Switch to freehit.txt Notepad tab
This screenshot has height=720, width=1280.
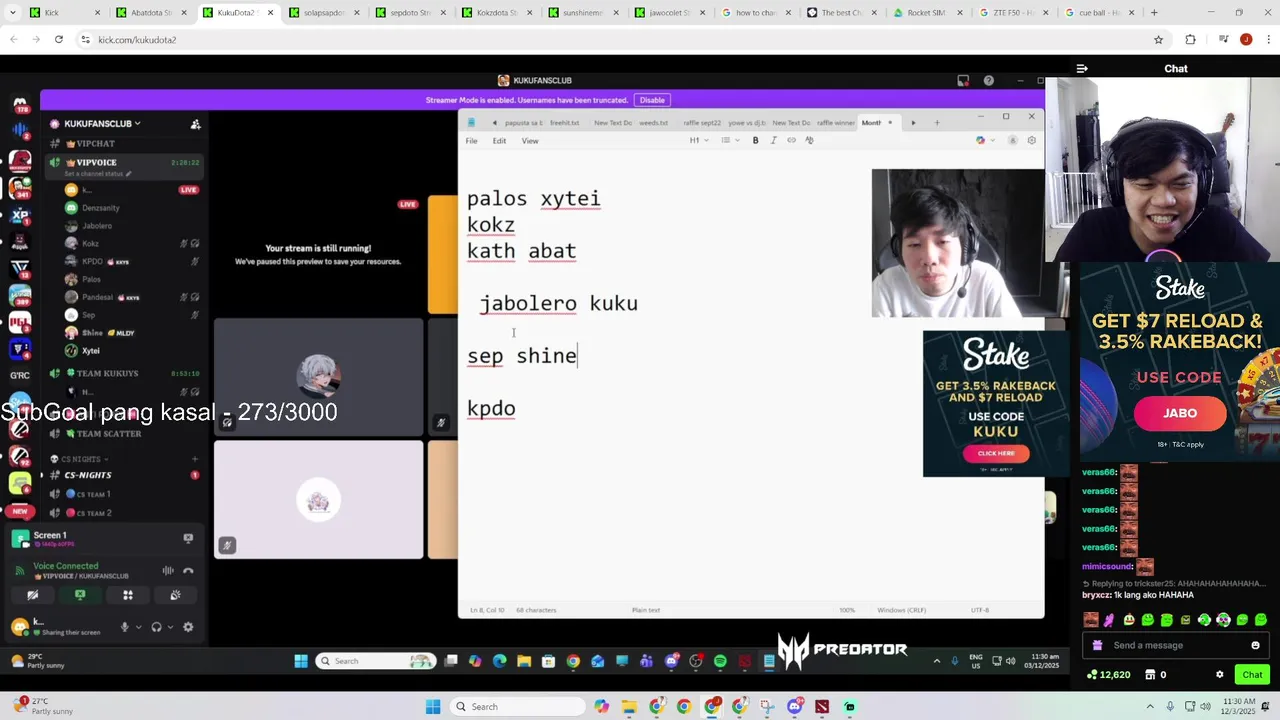click(x=565, y=123)
